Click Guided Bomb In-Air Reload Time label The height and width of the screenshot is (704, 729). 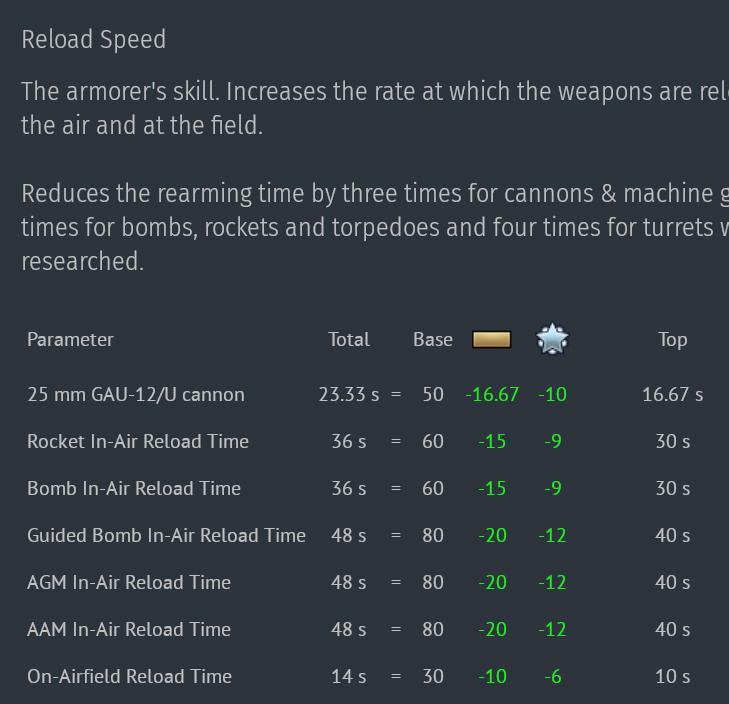[166, 535]
